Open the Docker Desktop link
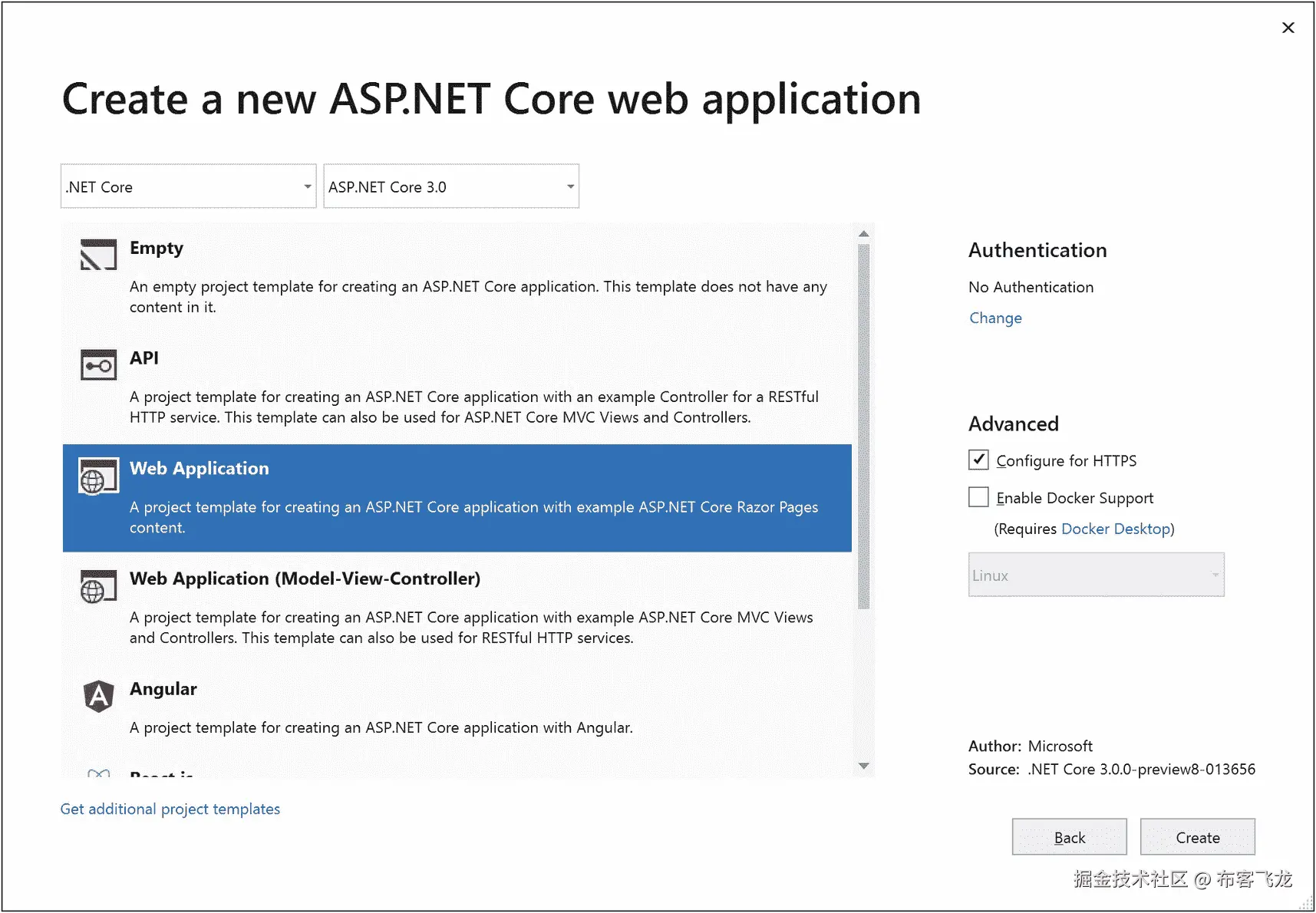This screenshot has width=1316, height=913. tap(1116, 529)
